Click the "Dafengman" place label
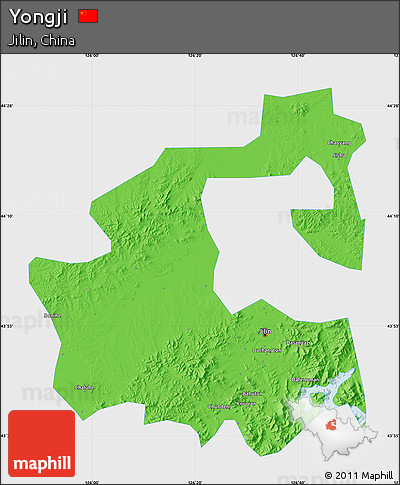The width and height of the screenshot is (400, 485). point(306,379)
